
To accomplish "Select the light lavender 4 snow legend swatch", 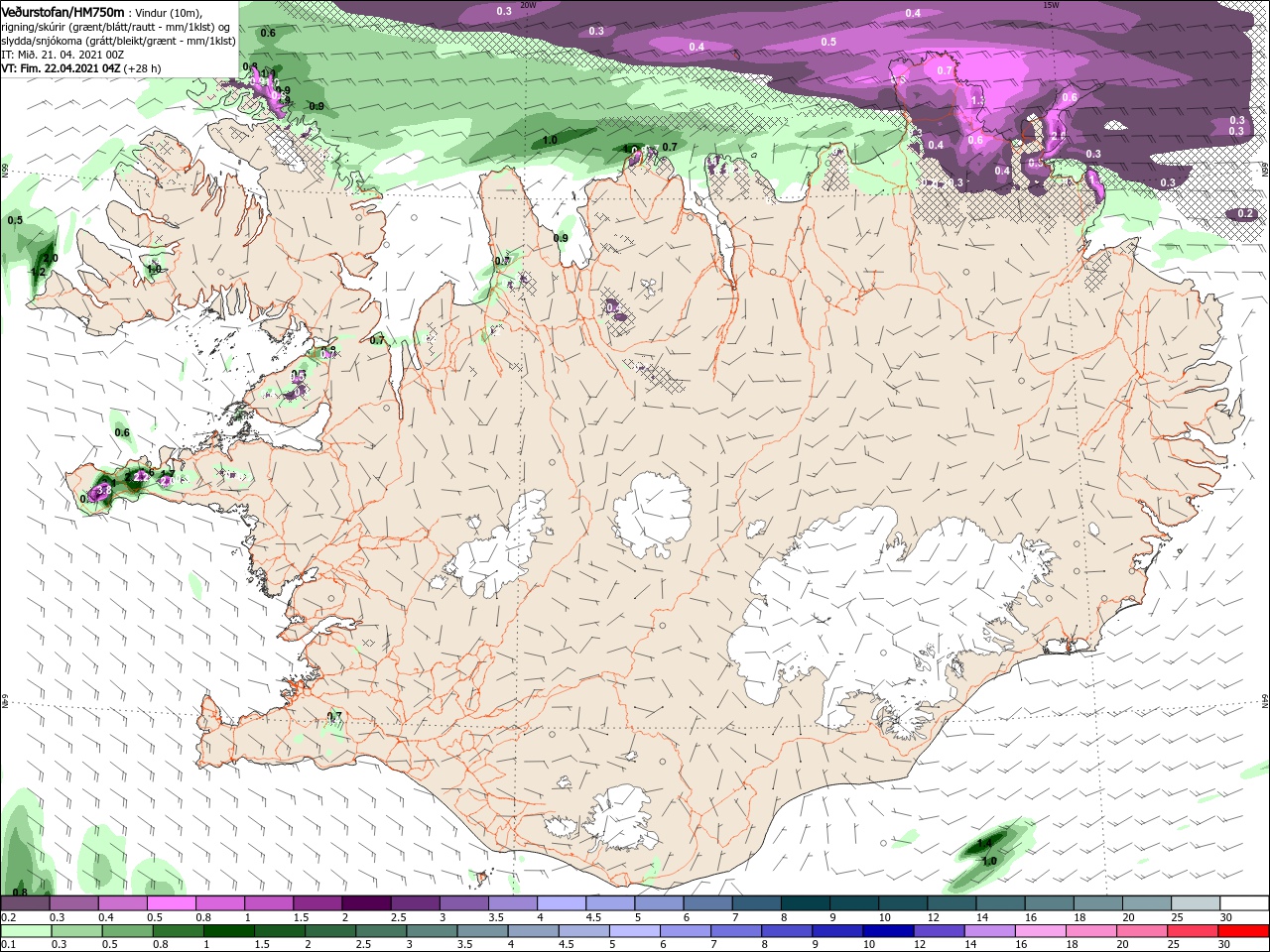I will [x=561, y=904].
